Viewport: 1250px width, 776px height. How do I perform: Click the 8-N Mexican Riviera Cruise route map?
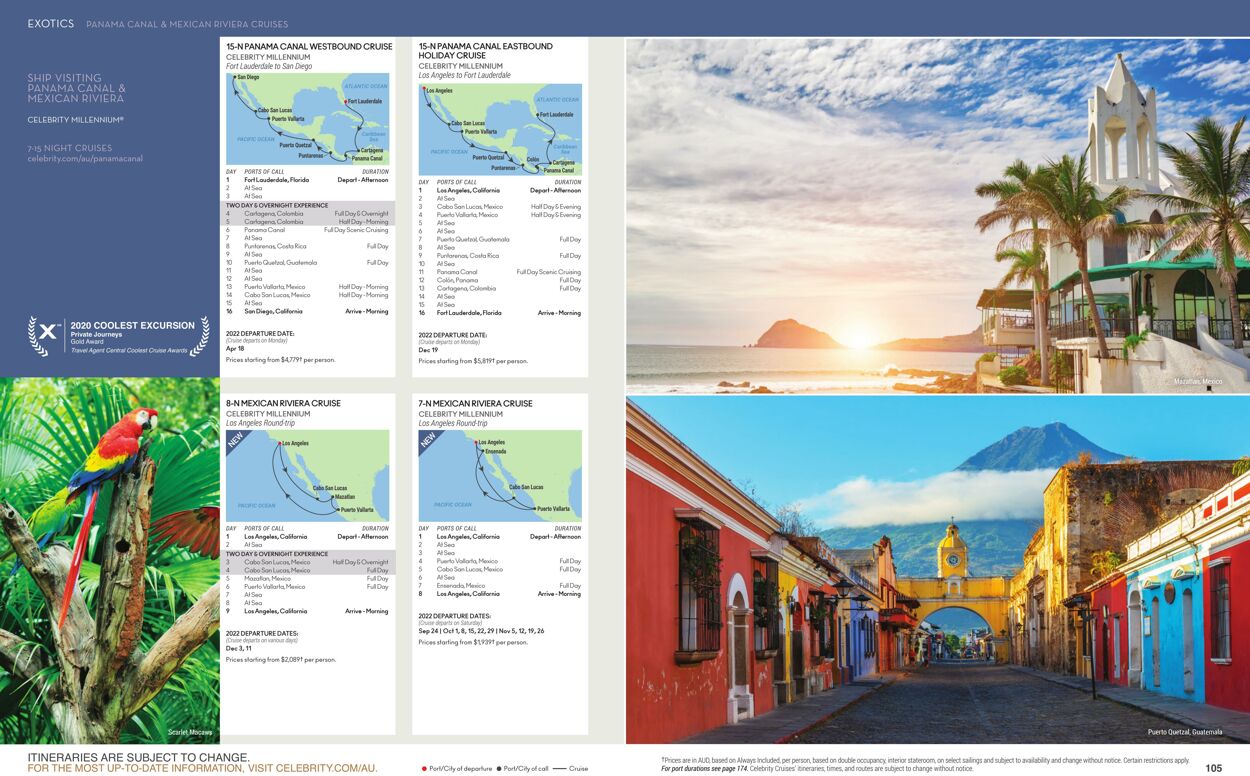(307, 475)
